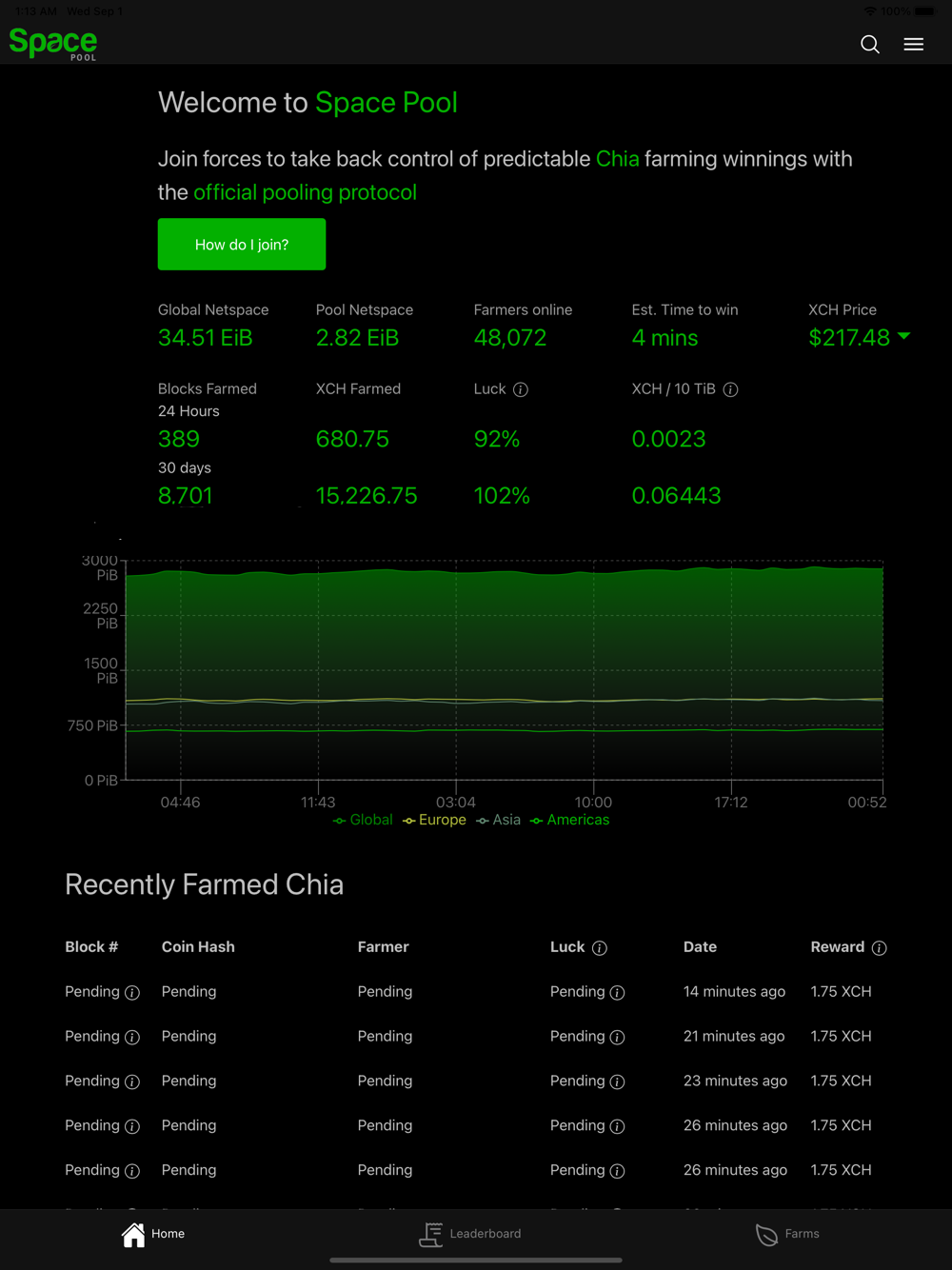Viewport: 952px width, 1270px height.
Task: Open Block # pending info in second 26 minutes ago row
Action: coord(132,1171)
